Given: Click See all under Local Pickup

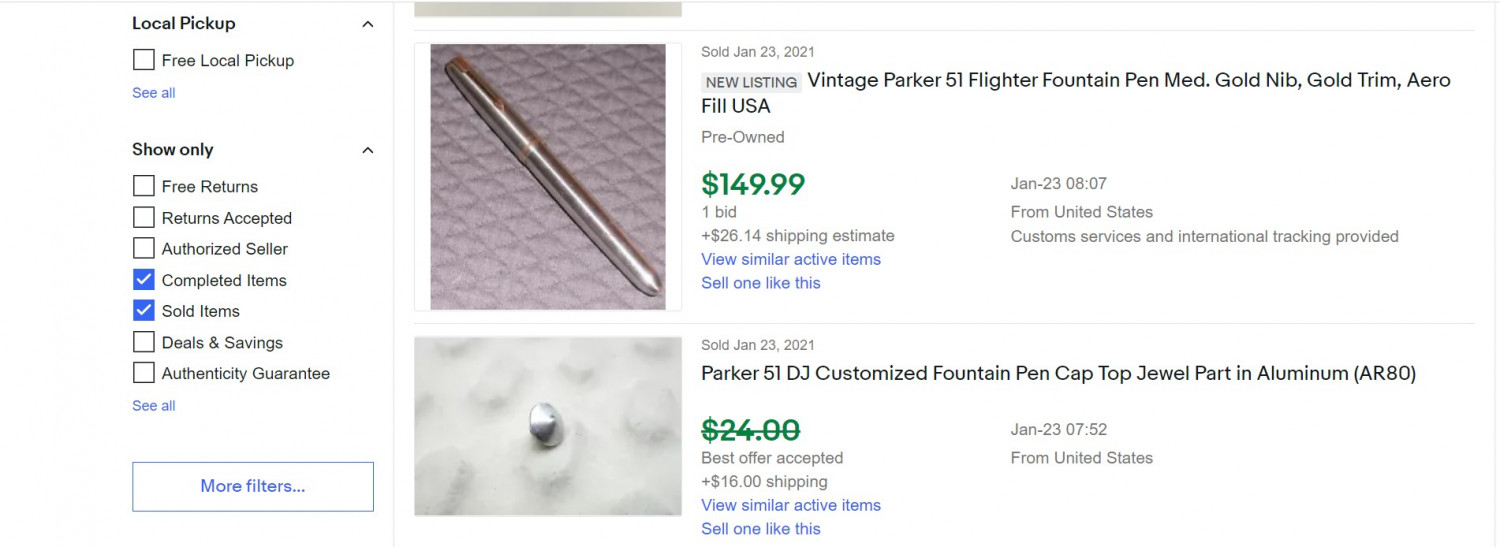Looking at the screenshot, I should [x=153, y=93].
